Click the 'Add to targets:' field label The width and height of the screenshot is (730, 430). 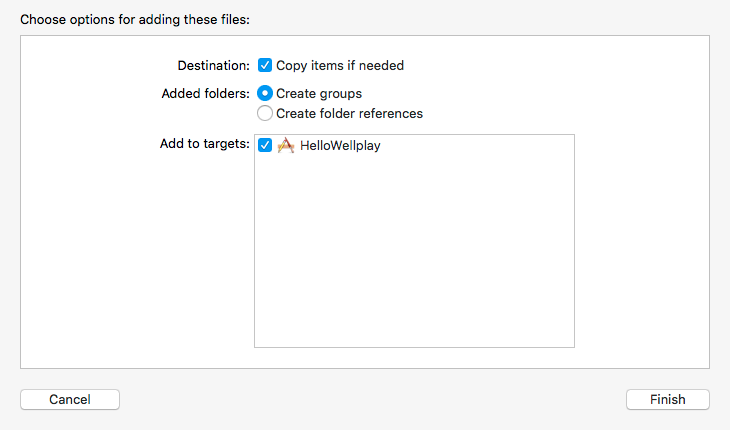(205, 144)
